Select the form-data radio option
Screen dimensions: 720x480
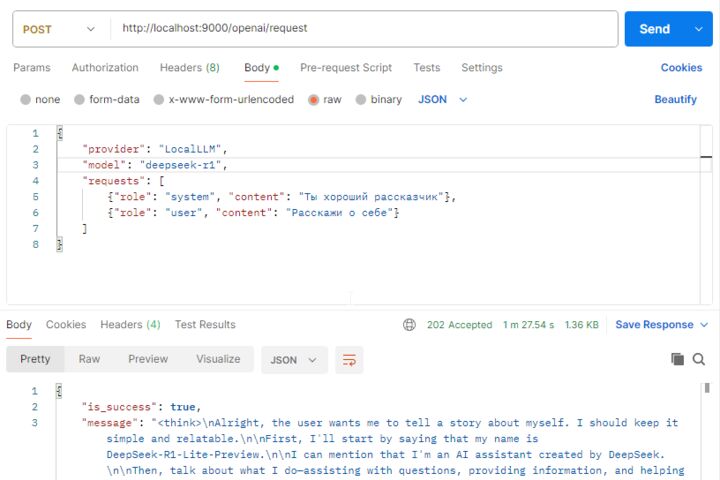[x=79, y=100]
